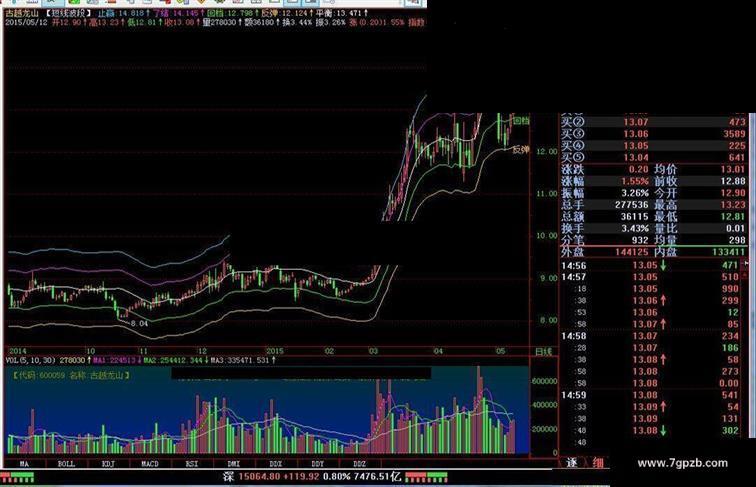This screenshot has width=756, height=487.
Task: Click the right market breadth bars beside 7476.51亿
Action: 427,477
